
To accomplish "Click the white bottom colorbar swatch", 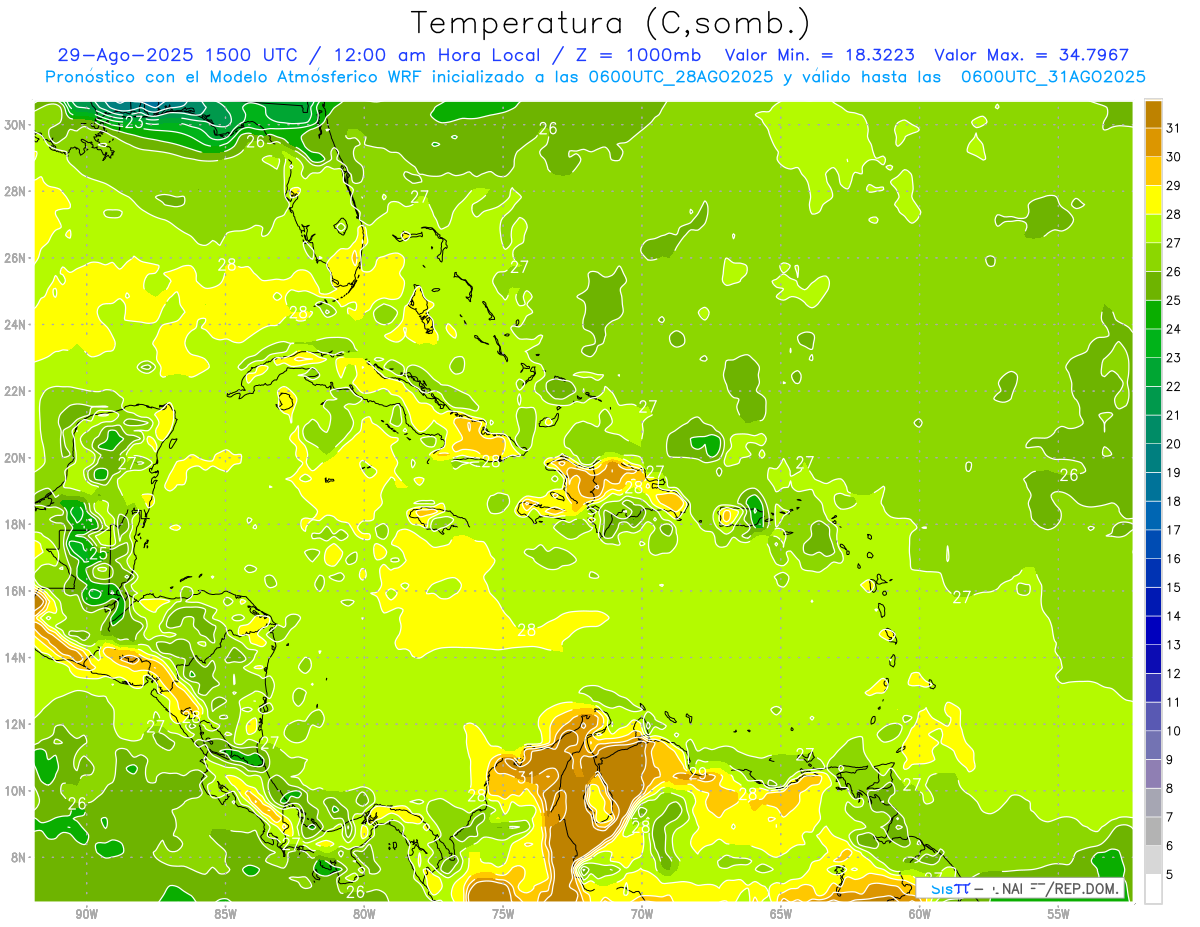I will pyautogui.click(x=1153, y=888).
